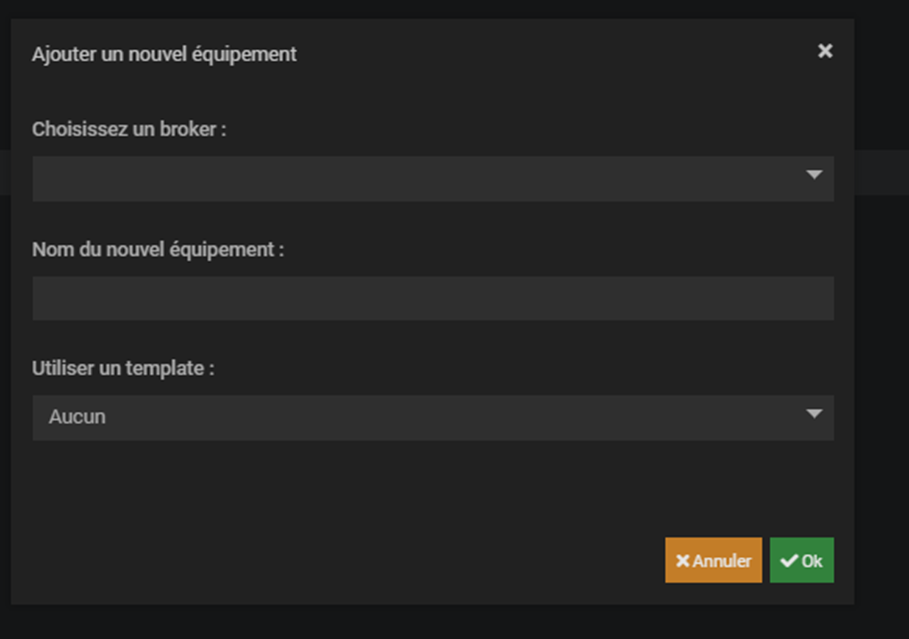The width and height of the screenshot is (909, 639).
Task: Click the "Nom du nouvel équipement :" label
Action: [158, 249]
